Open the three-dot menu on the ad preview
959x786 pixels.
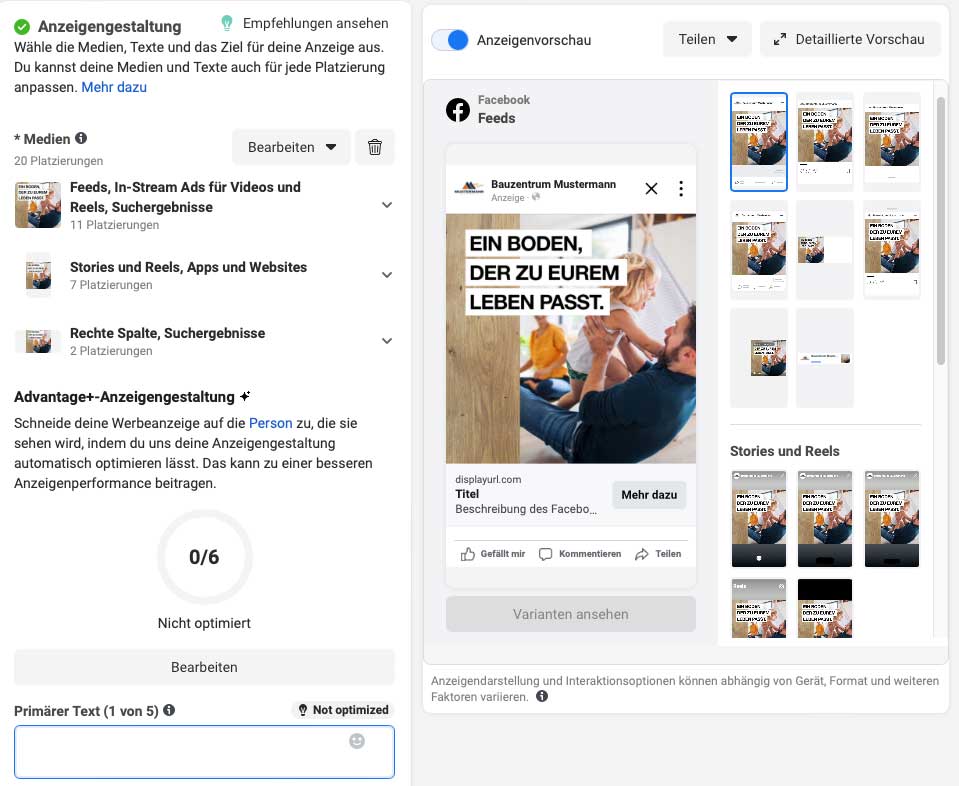(x=681, y=188)
